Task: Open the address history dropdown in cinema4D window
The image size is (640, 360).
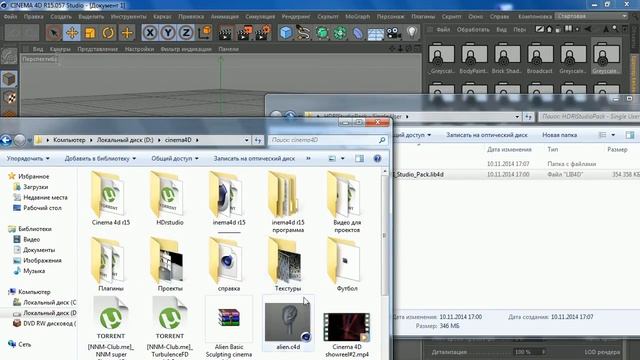Action: coord(247,140)
